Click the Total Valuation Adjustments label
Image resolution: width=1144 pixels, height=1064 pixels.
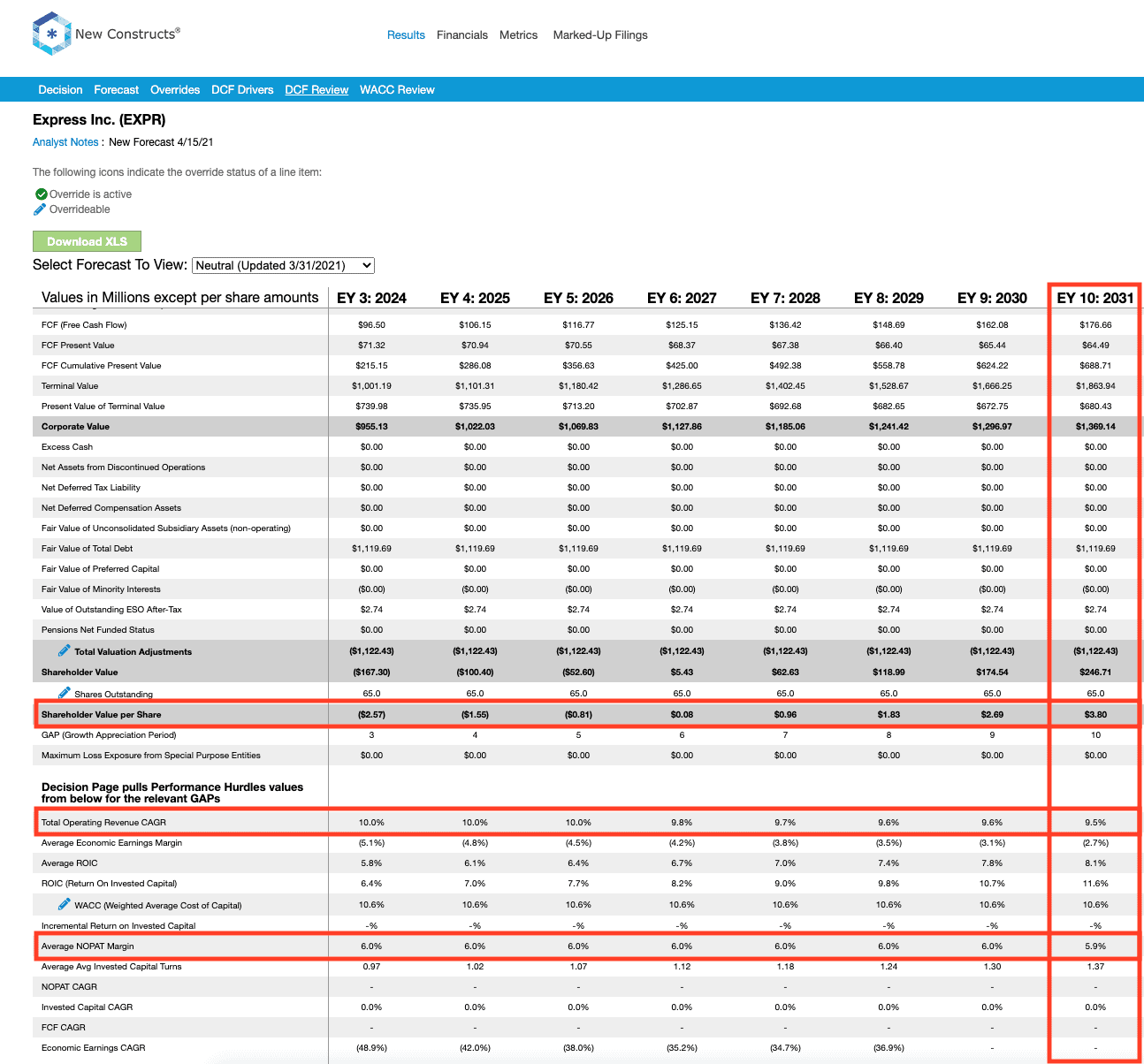[x=133, y=652]
